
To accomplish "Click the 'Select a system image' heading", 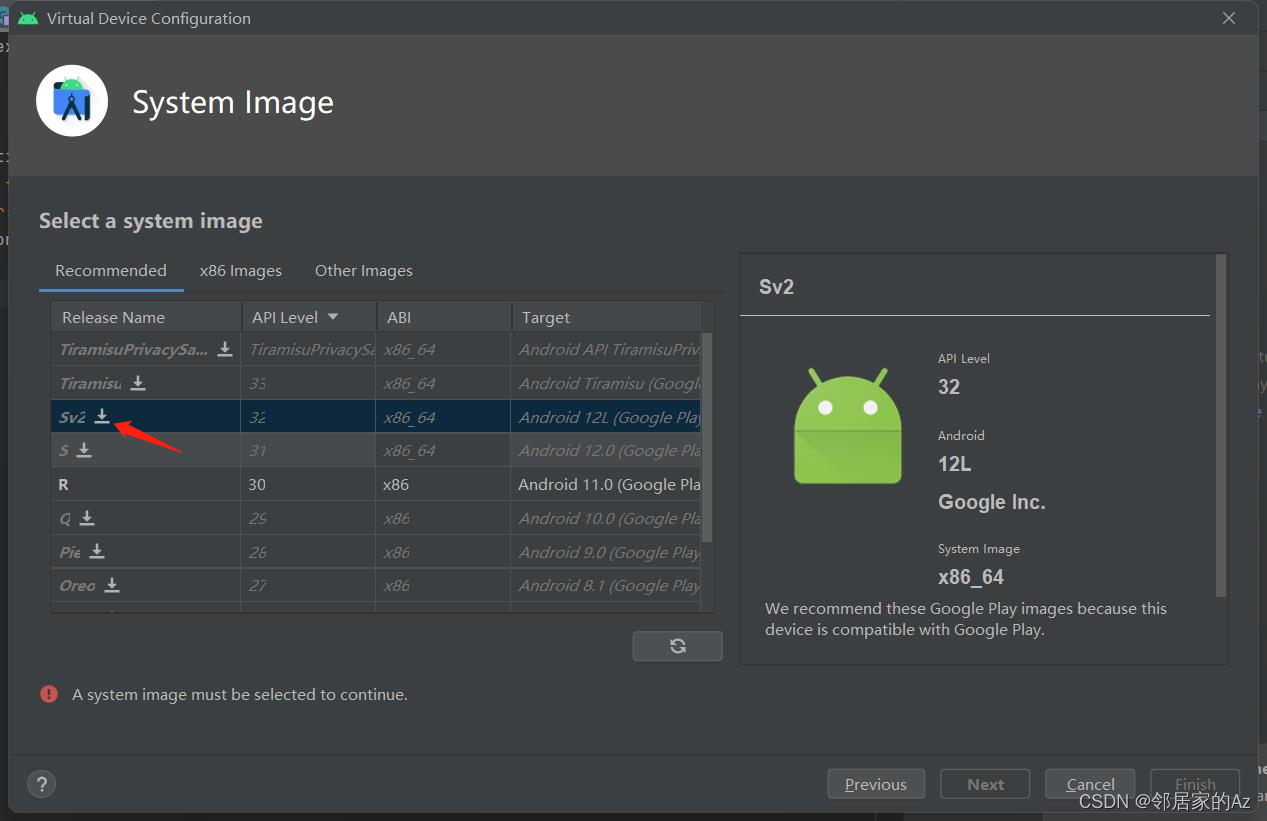I will pyautogui.click(x=151, y=221).
